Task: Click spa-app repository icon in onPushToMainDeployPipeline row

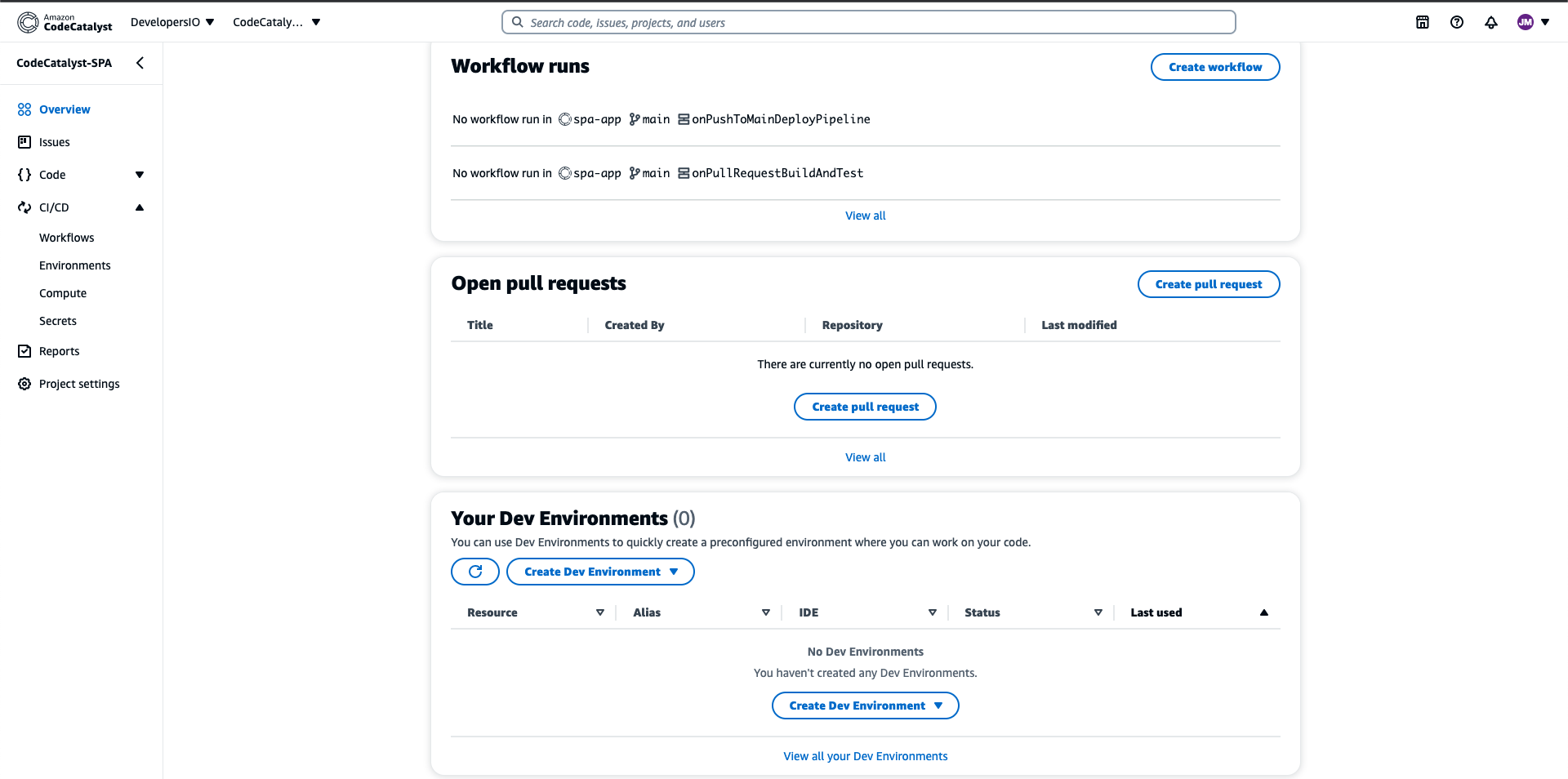Action: click(565, 119)
